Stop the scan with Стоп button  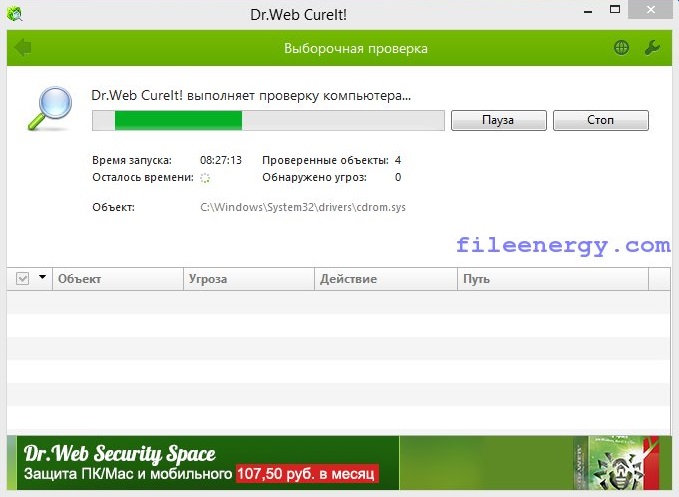pos(601,120)
